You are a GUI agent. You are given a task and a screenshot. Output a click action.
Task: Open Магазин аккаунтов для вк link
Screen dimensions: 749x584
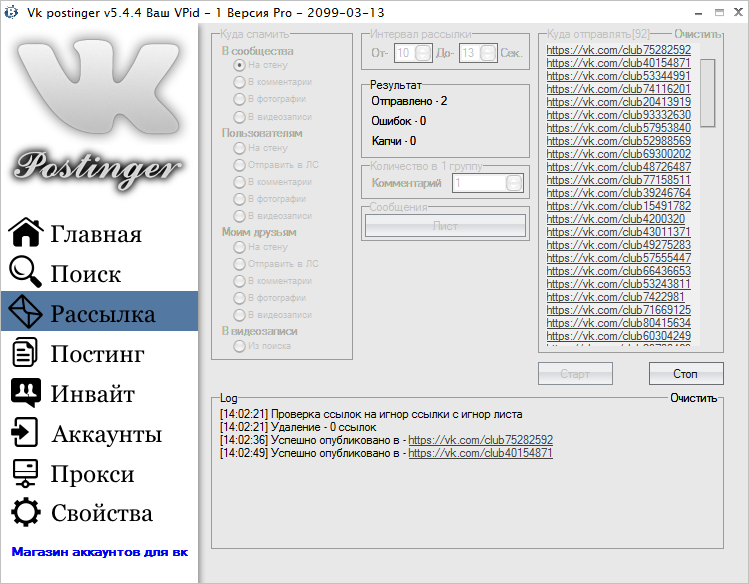[x=100, y=552]
